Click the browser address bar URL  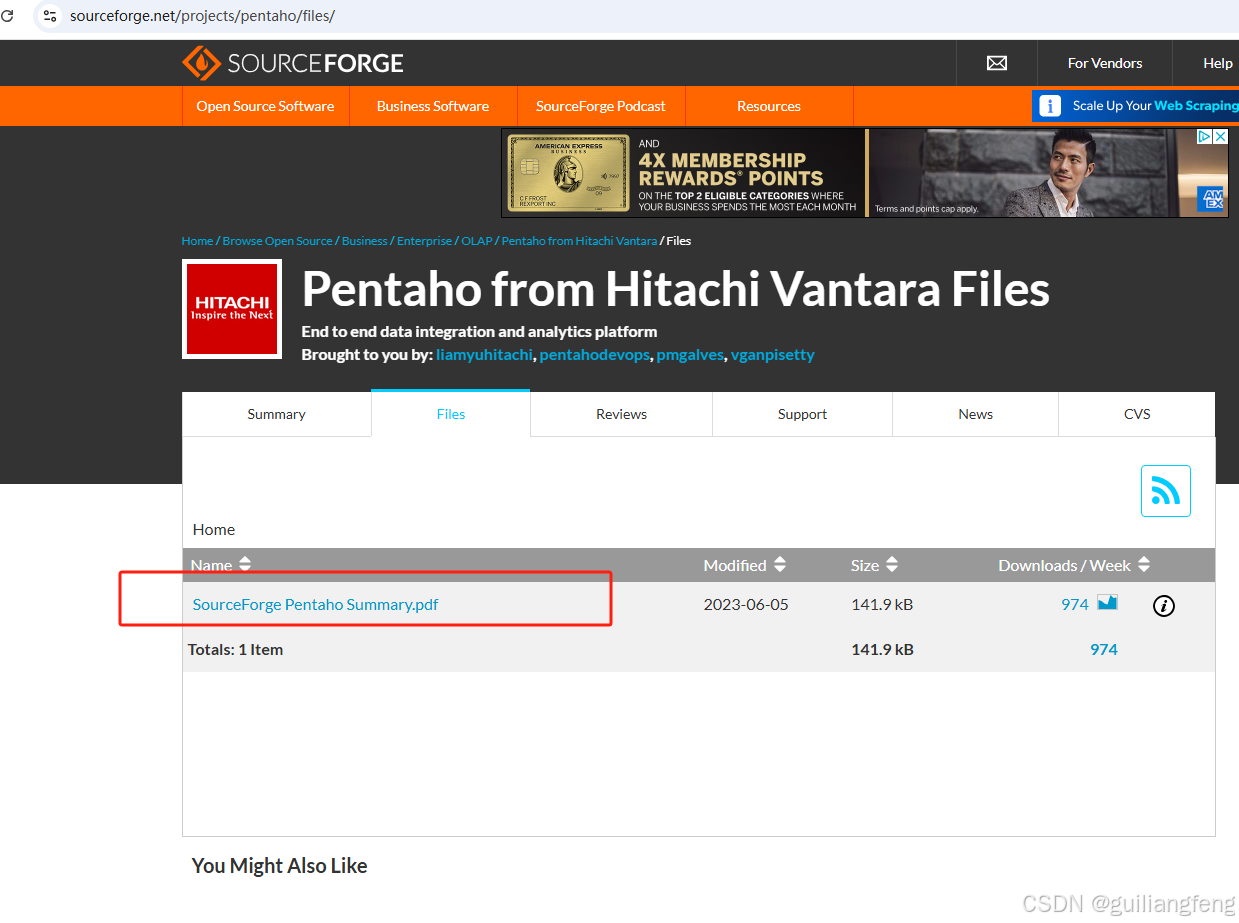(202, 16)
